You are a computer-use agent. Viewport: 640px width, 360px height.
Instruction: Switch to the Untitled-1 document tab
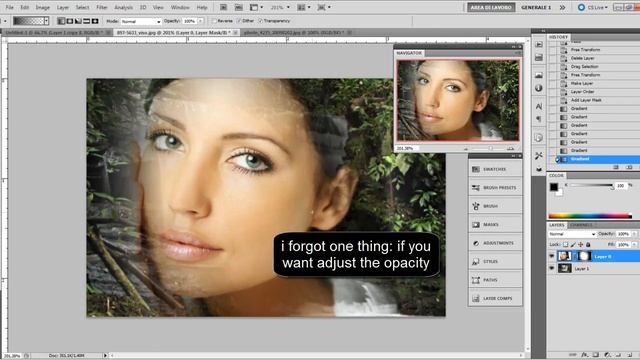coord(57,32)
